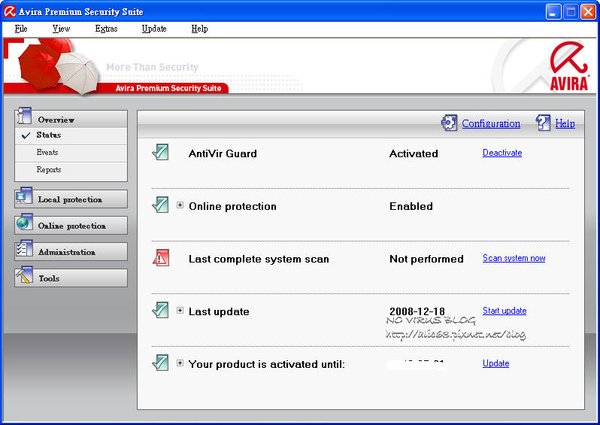Click the product activation status checkmark icon

click(160, 363)
